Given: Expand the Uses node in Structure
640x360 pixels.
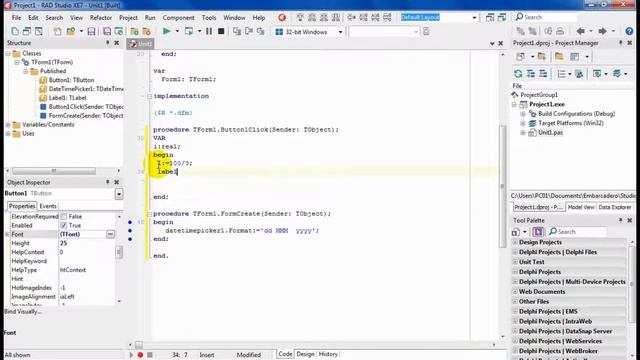Looking at the screenshot, I should [x=8, y=133].
